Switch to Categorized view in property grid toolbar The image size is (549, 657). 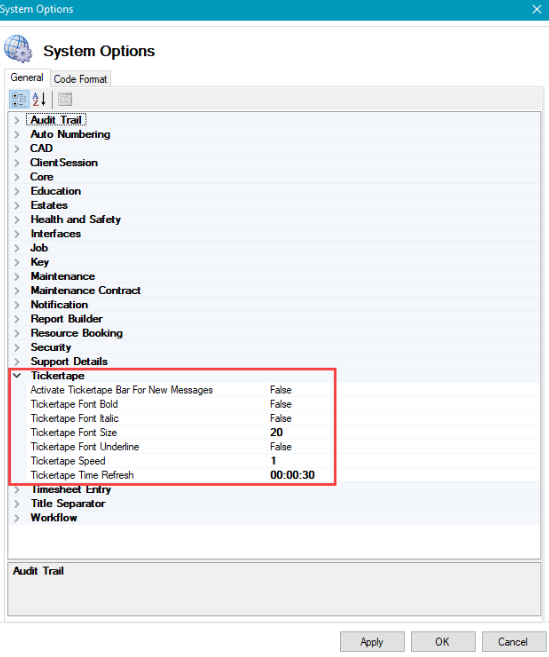pos(19,100)
